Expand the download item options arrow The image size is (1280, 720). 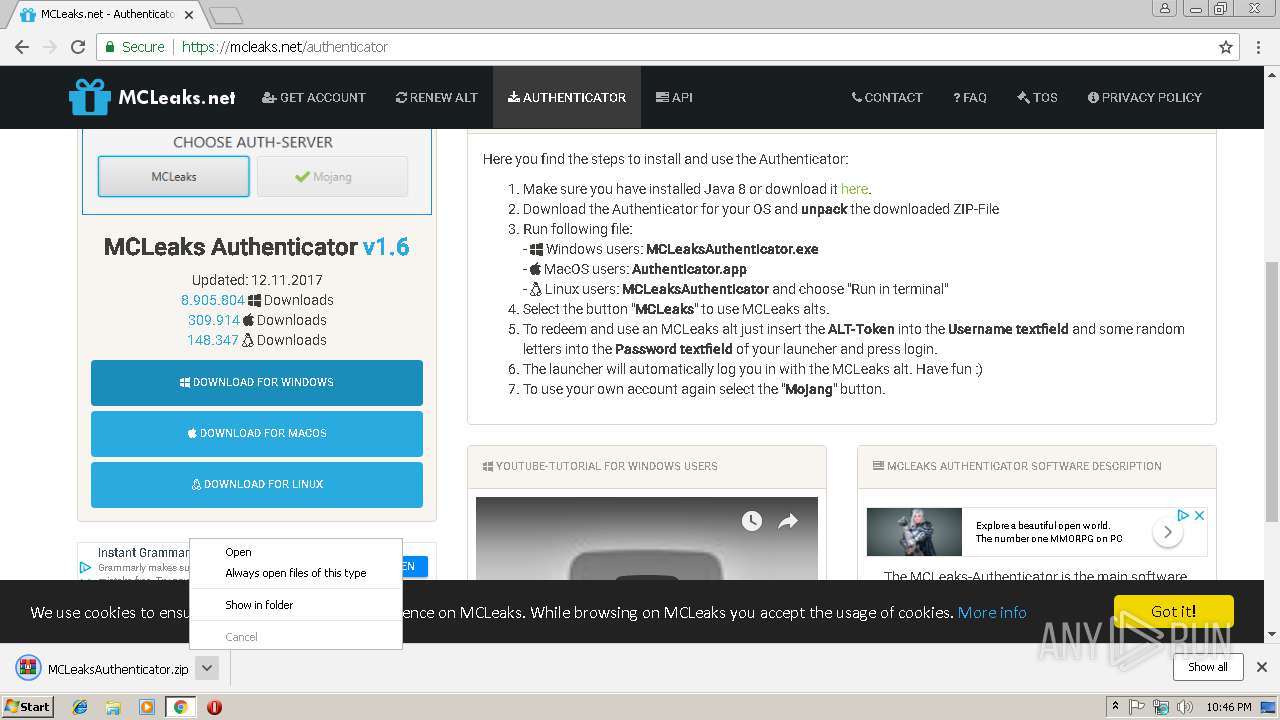(207, 668)
